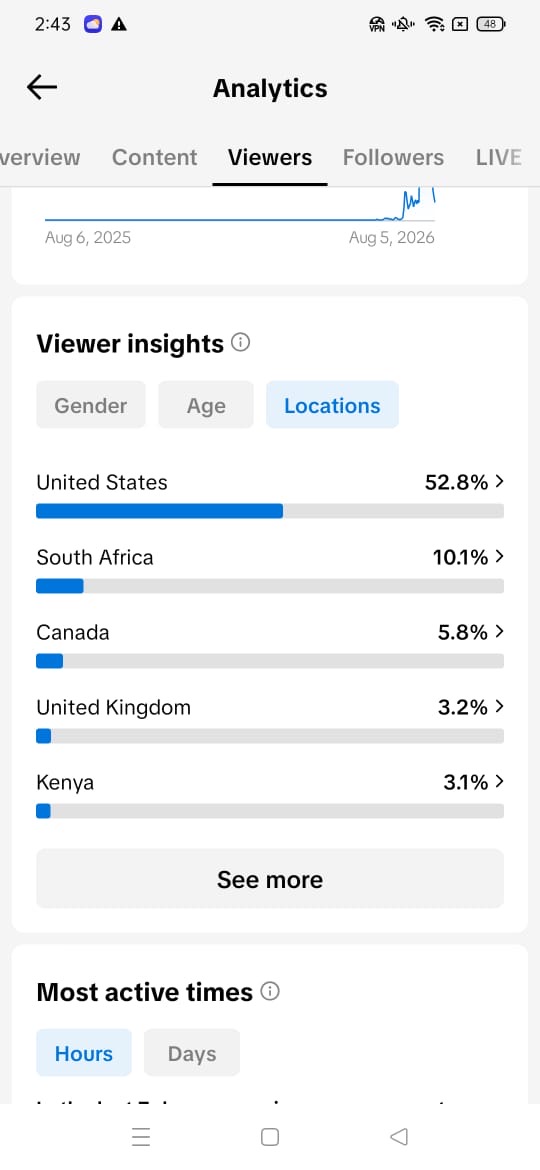Expand South Africa chevron at 10.1%

pos(500,557)
